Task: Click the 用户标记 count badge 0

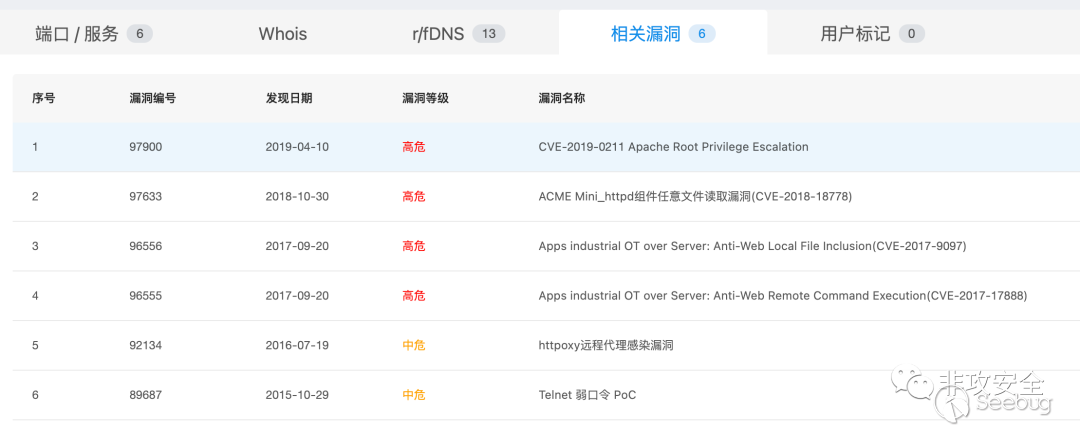Action: (x=911, y=34)
